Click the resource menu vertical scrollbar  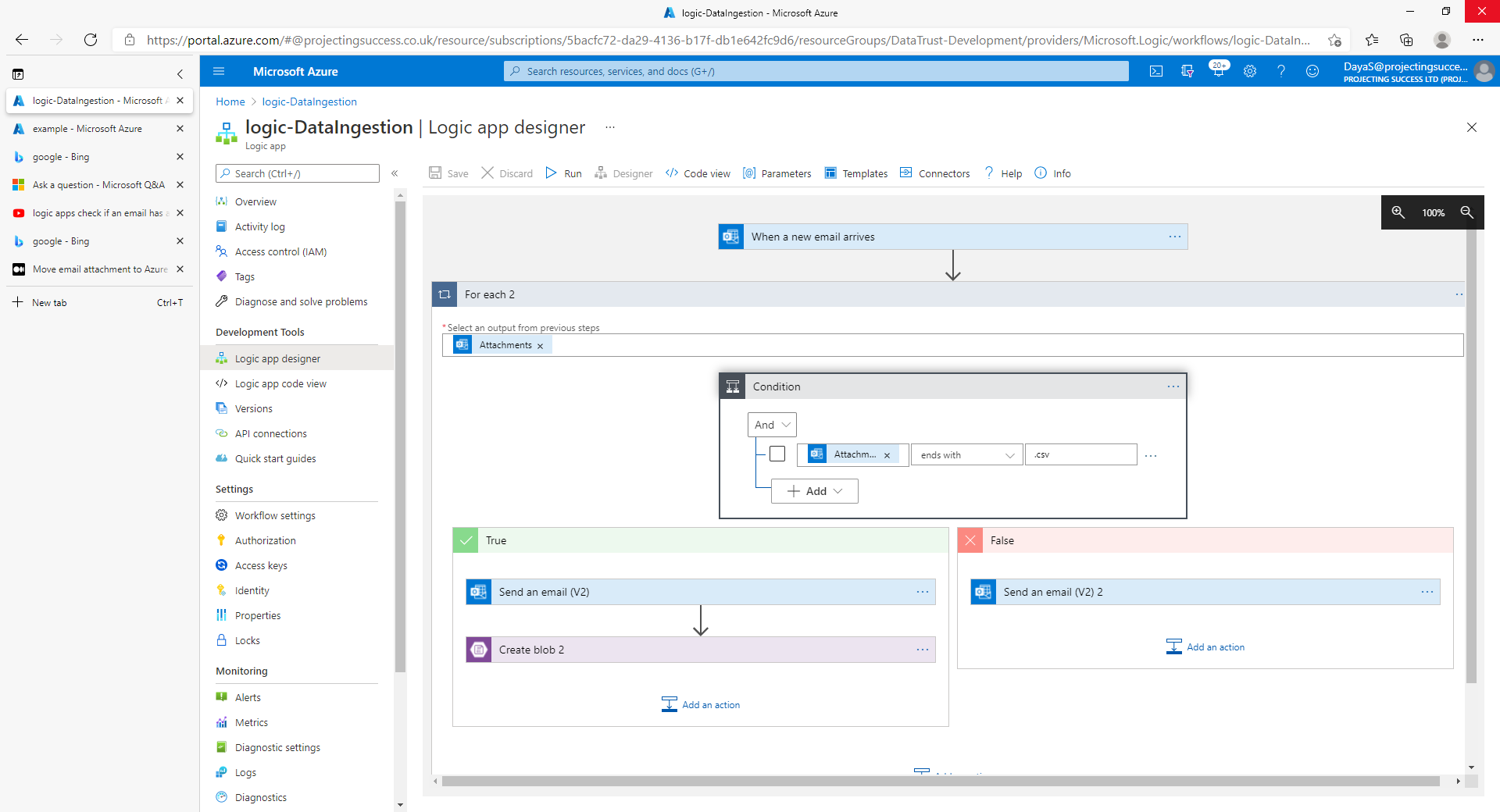pyautogui.click(x=400, y=437)
